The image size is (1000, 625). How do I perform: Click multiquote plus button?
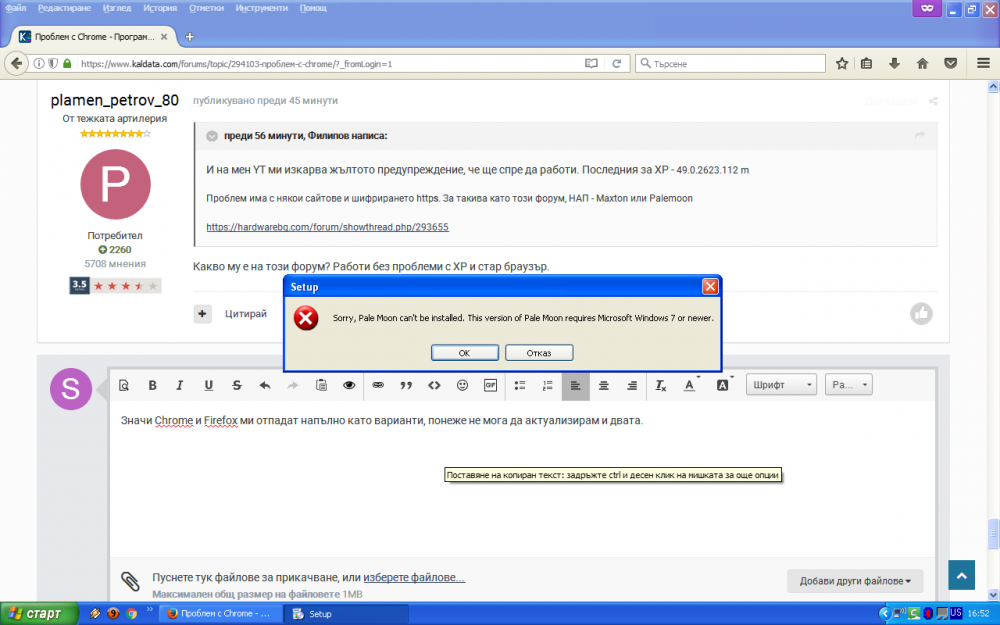pyautogui.click(x=202, y=313)
